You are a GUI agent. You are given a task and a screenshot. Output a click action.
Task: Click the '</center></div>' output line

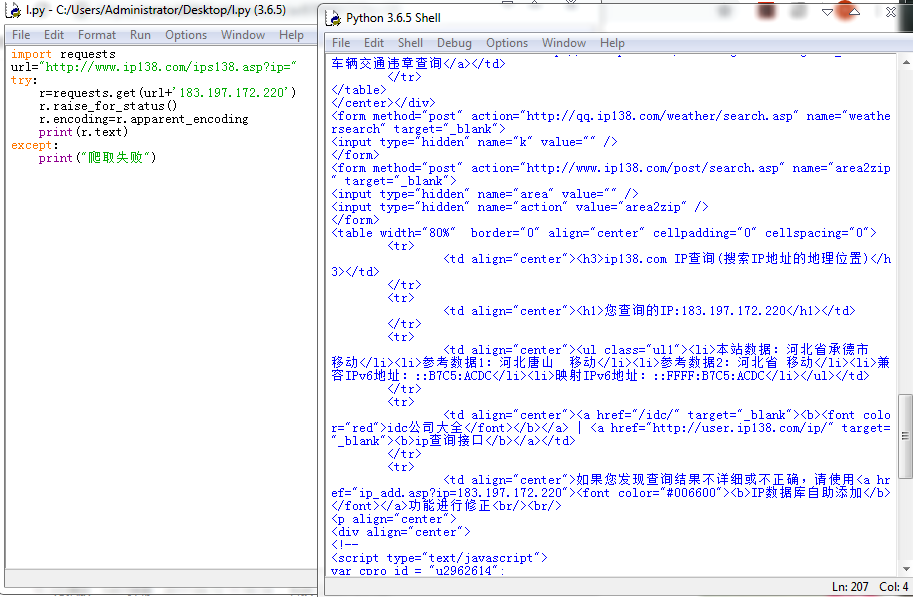(383, 103)
